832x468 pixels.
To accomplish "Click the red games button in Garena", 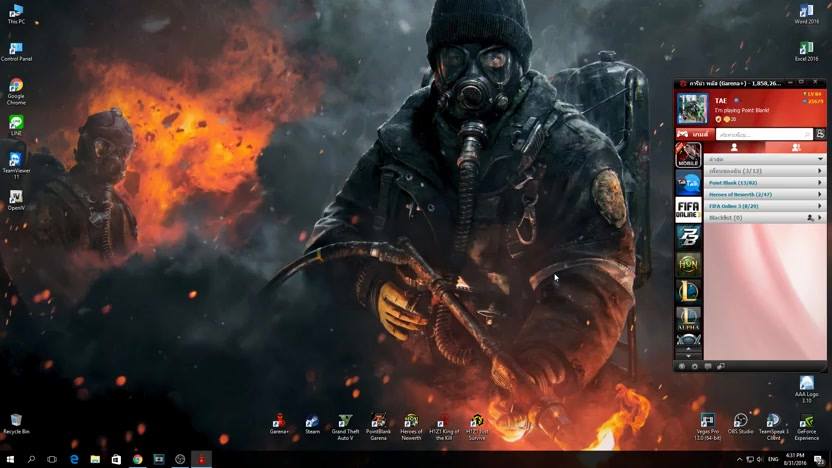I will pyautogui.click(x=694, y=134).
